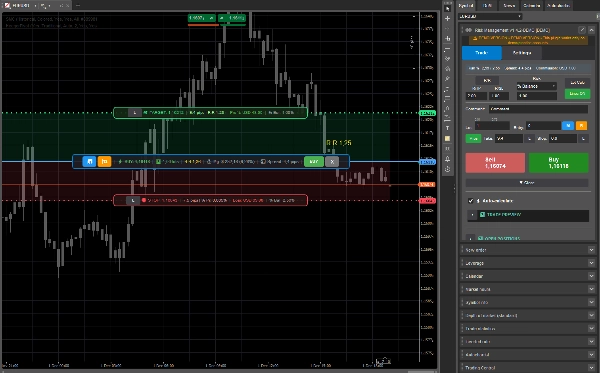Expand the Trade Preview section
Screen dimensions: 600x373
(x=472, y=215)
